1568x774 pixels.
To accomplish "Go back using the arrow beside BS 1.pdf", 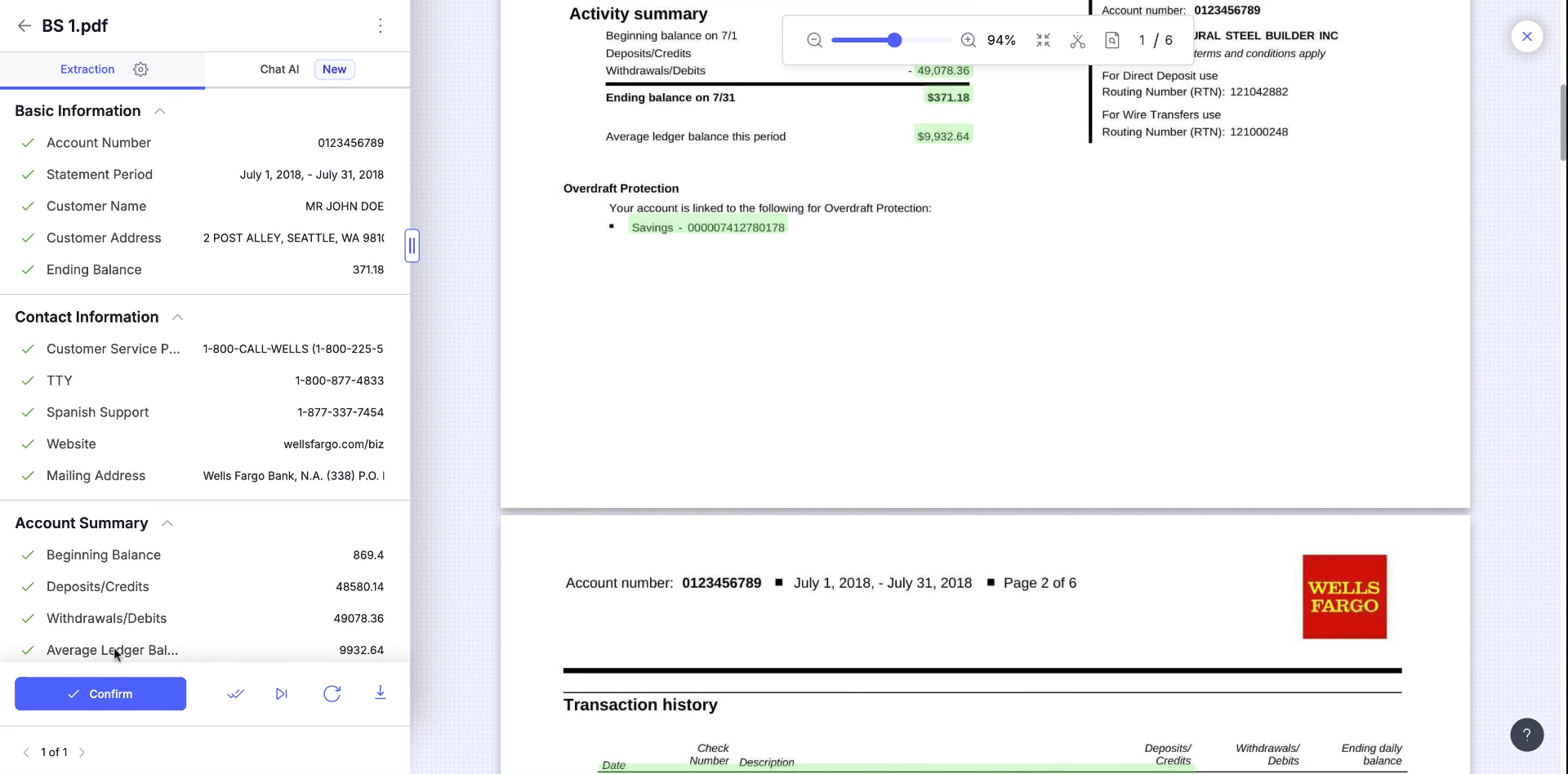I will pos(24,26).
